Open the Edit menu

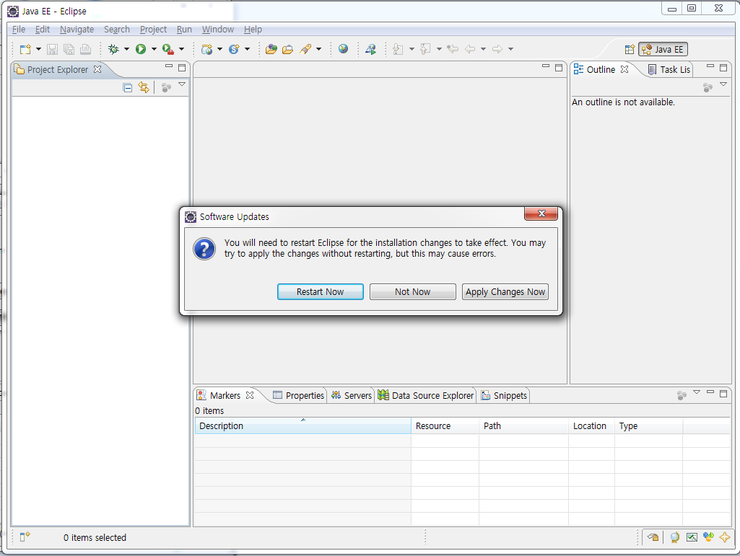pos(42,29)
